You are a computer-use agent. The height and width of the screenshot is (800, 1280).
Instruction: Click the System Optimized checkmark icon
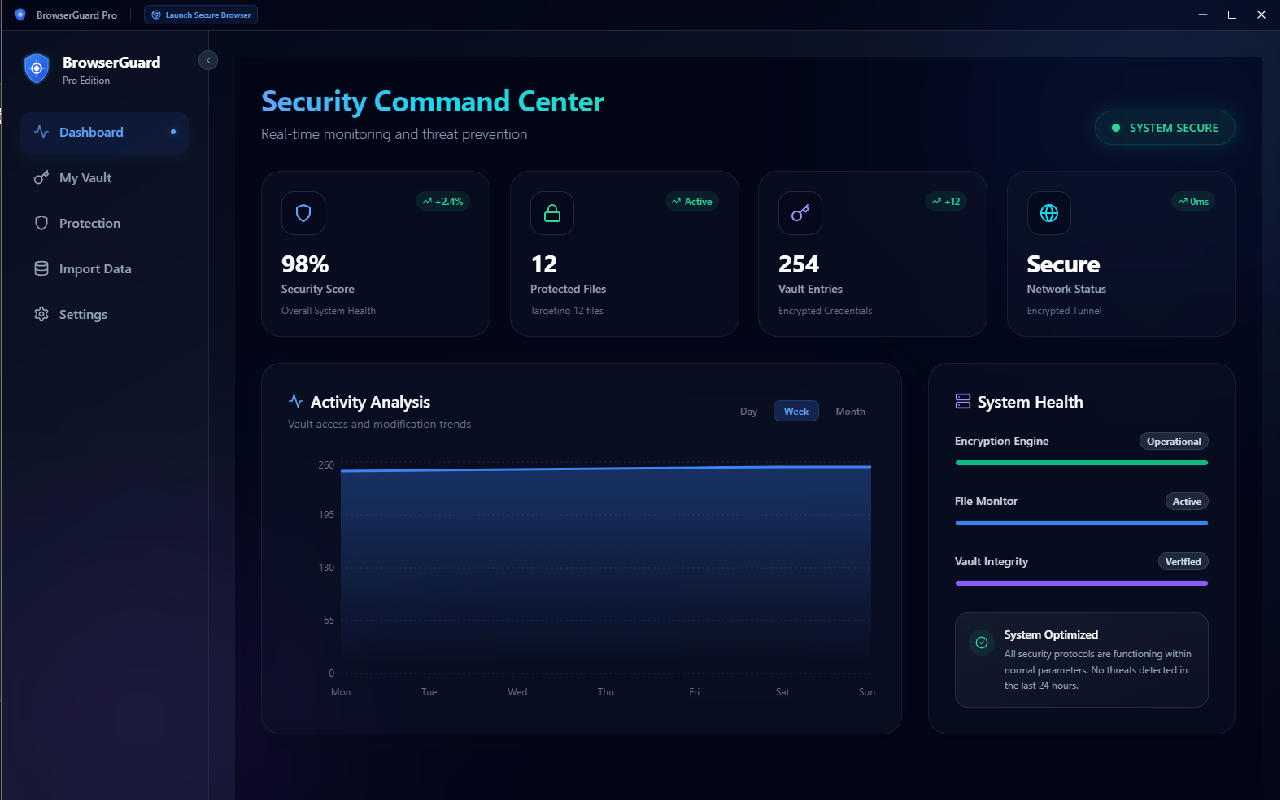coord(982,643)
